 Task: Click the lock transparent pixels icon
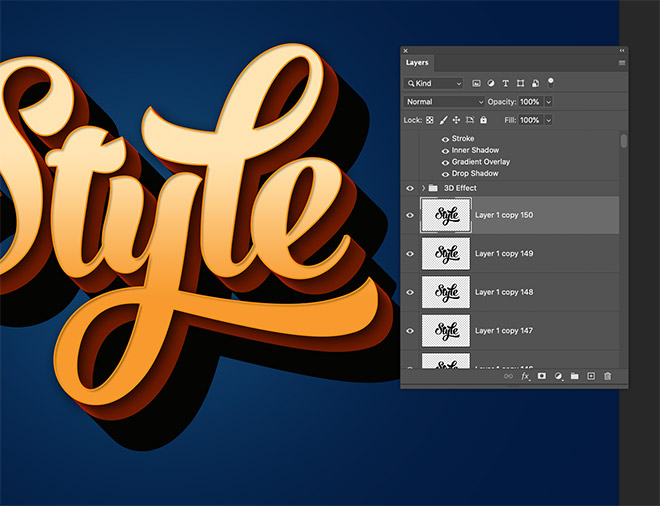click(x=430, y=120)
